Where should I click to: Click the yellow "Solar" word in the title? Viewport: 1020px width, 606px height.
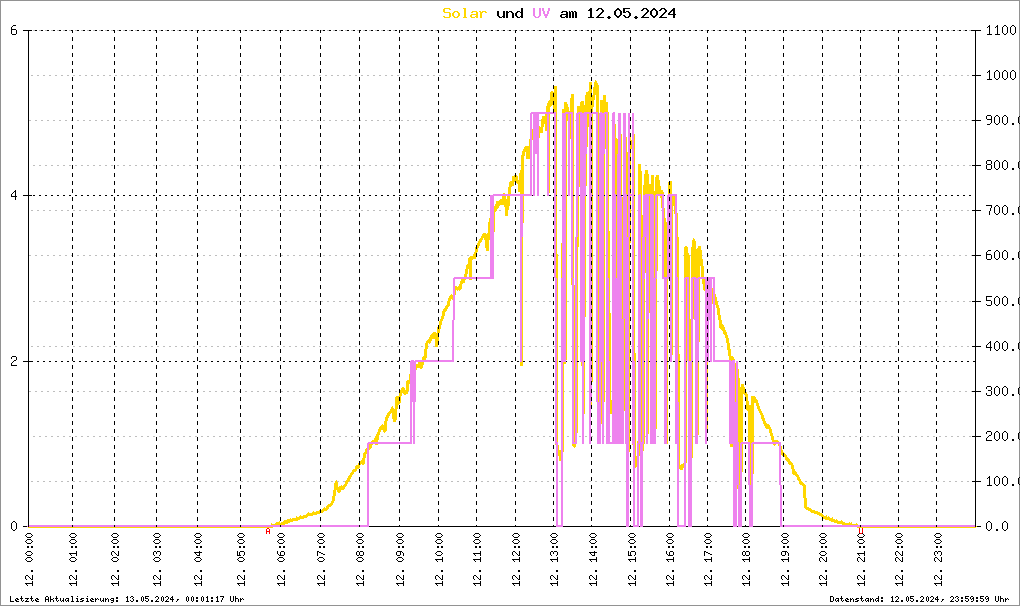(x=464, y=13)
